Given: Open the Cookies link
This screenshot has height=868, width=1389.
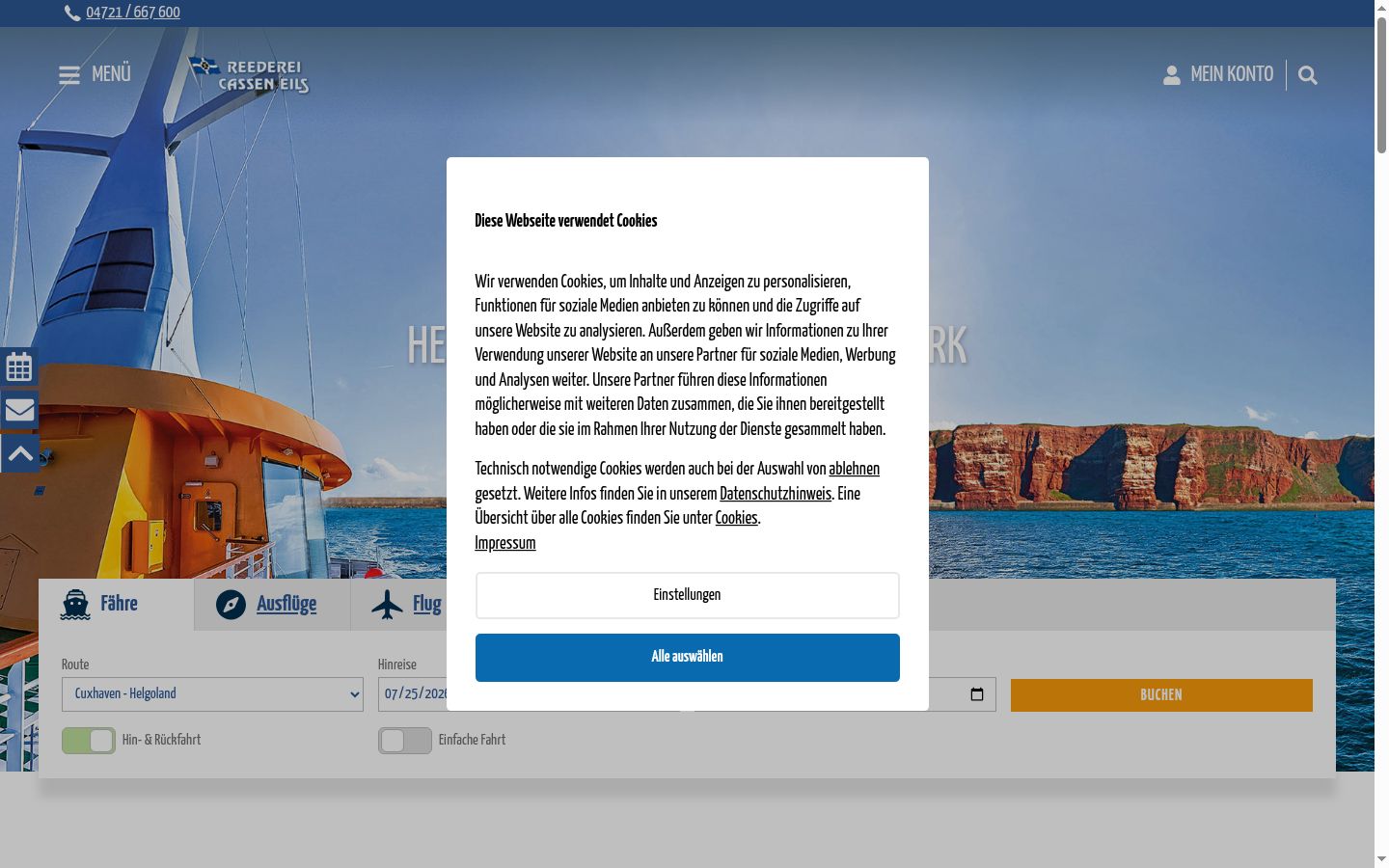Looking at the screenshot, I should [x=736, y=519].
